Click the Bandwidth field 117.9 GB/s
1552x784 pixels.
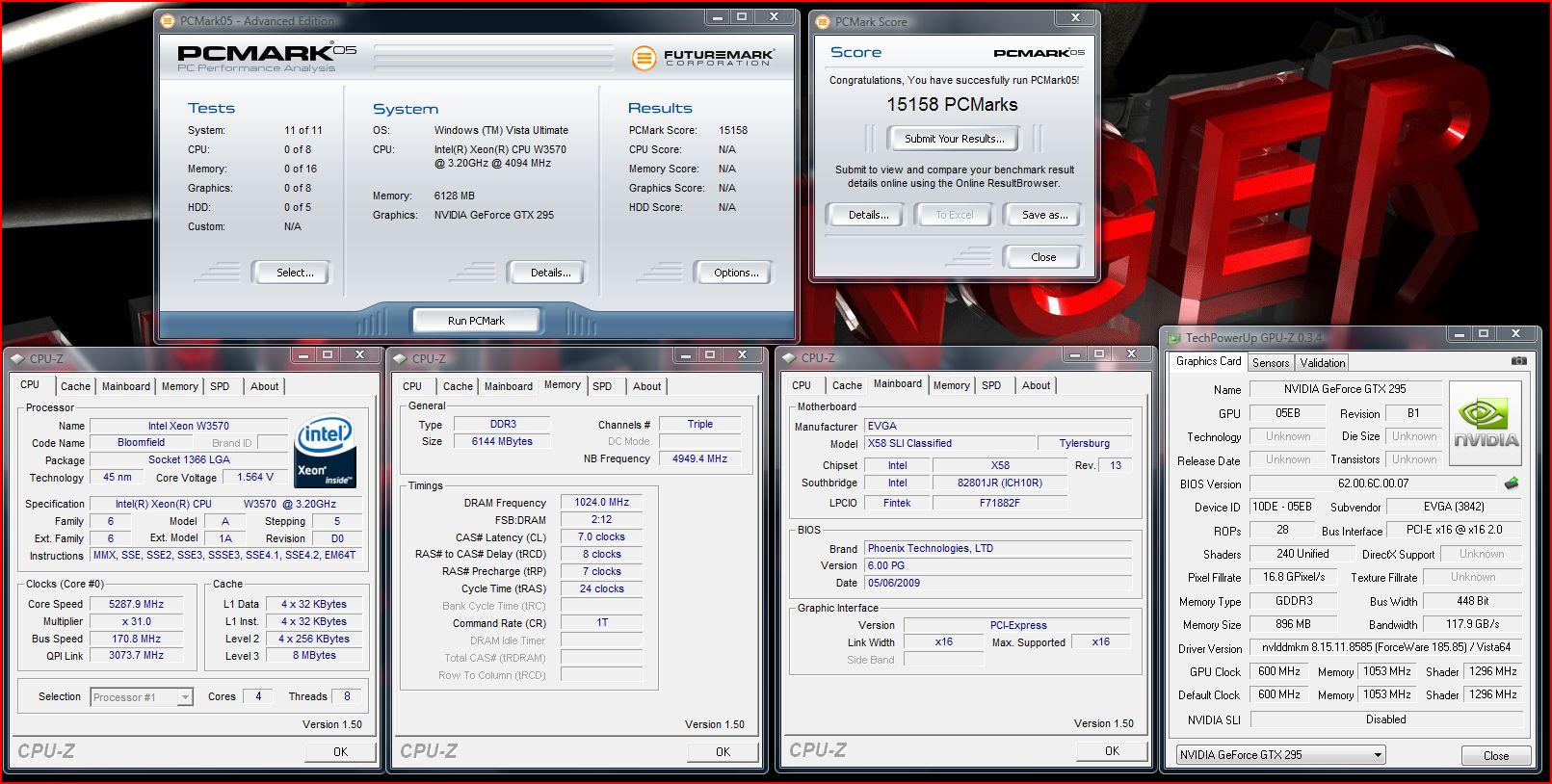[1472, 624]
